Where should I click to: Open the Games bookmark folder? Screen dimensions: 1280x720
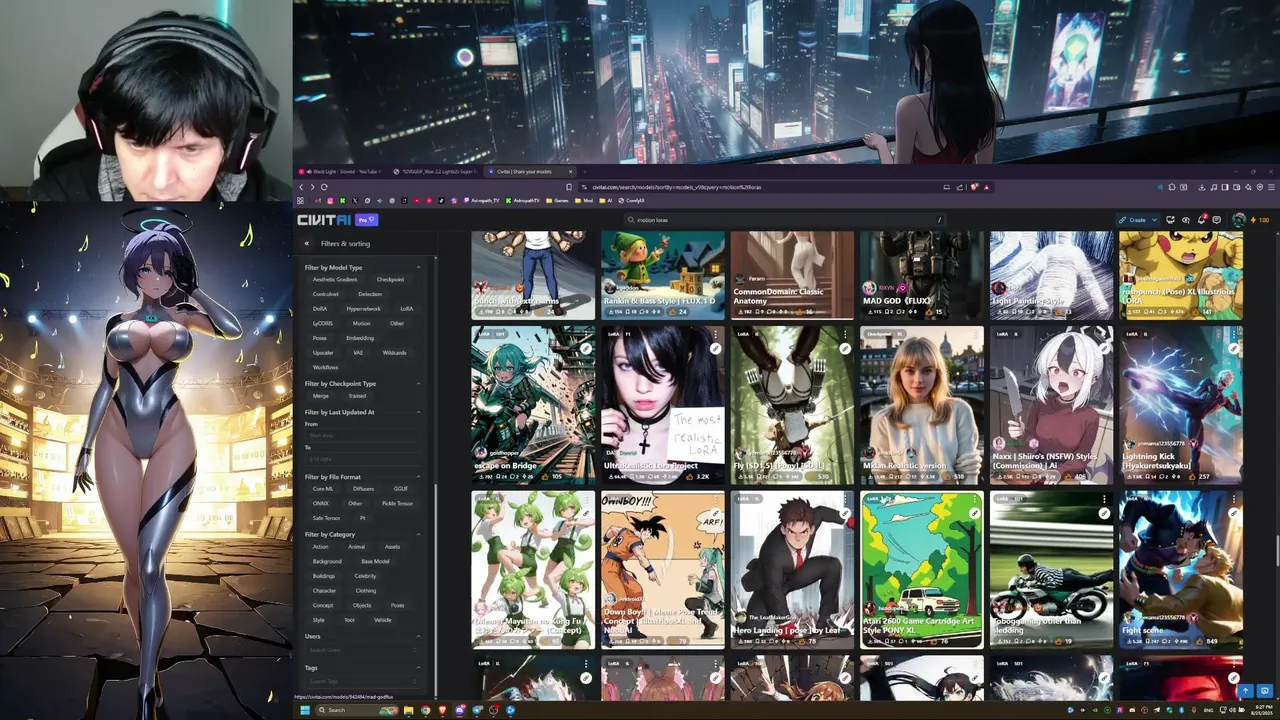557,201
